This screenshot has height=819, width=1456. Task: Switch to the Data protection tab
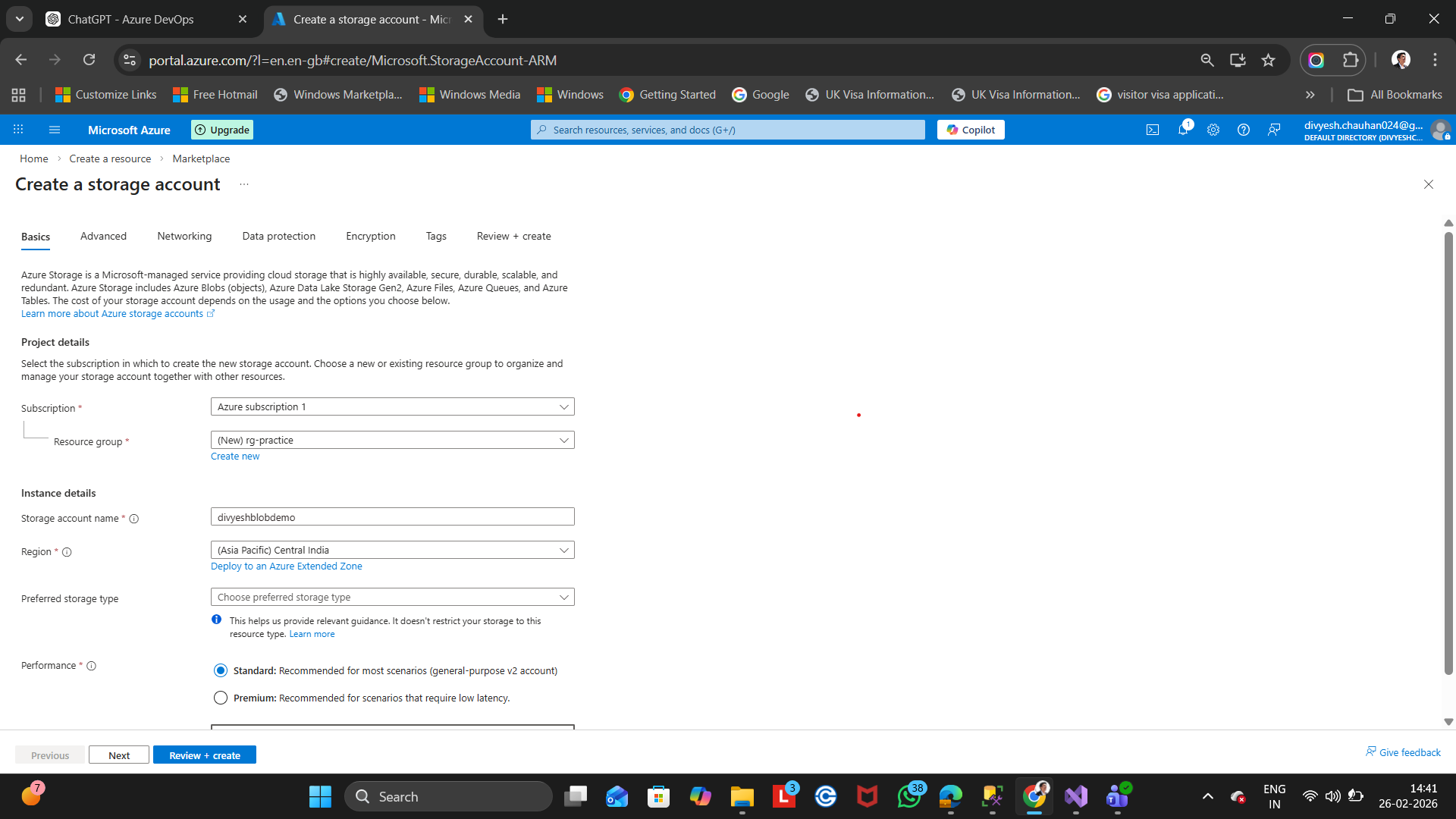[278, 236]
